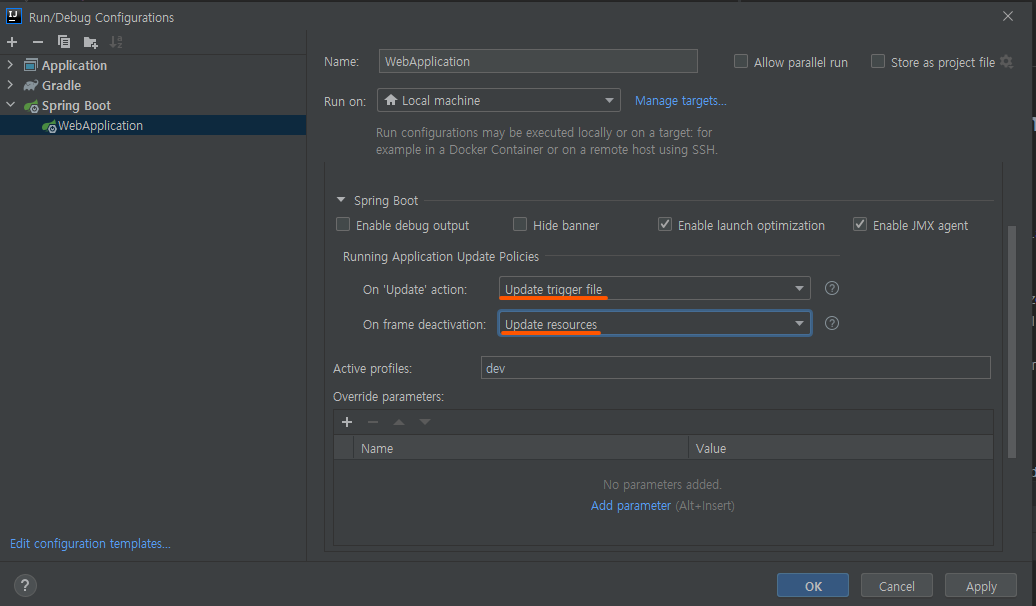
Task: Focus the Active profiles field
Action: pos(735,368)
